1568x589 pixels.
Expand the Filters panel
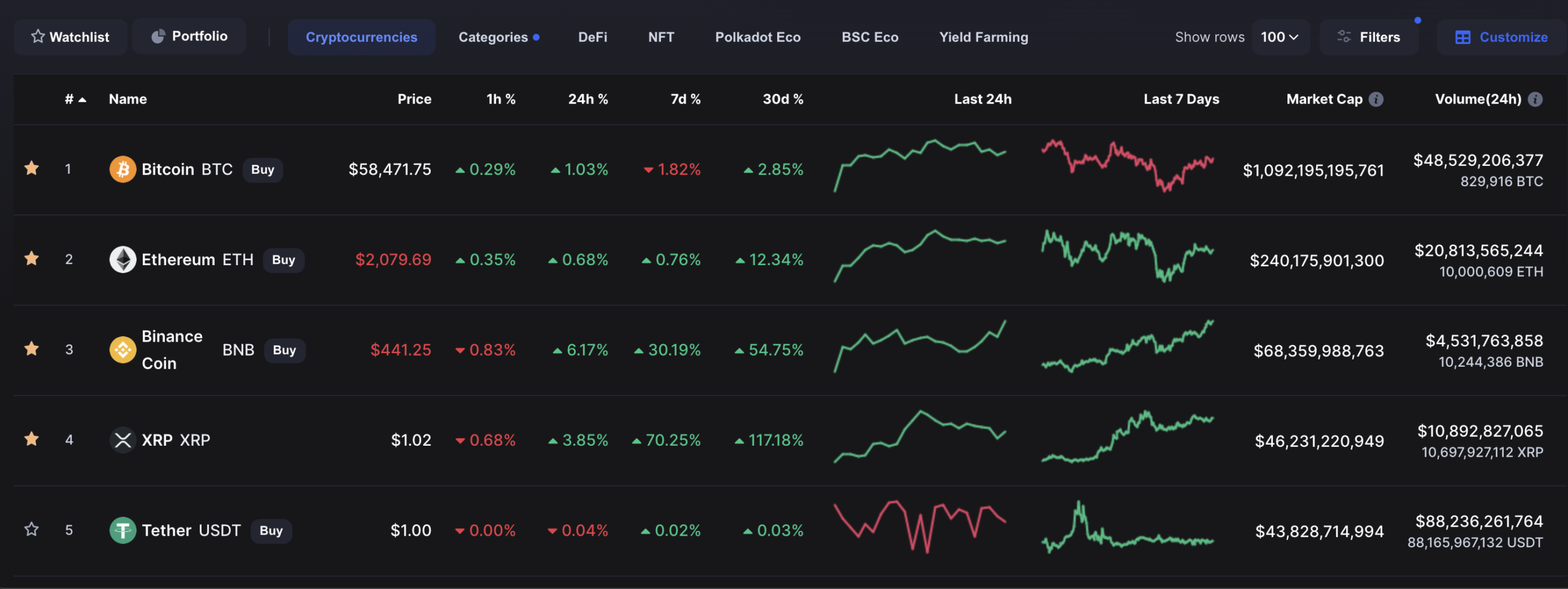(x=1369, y=37)
